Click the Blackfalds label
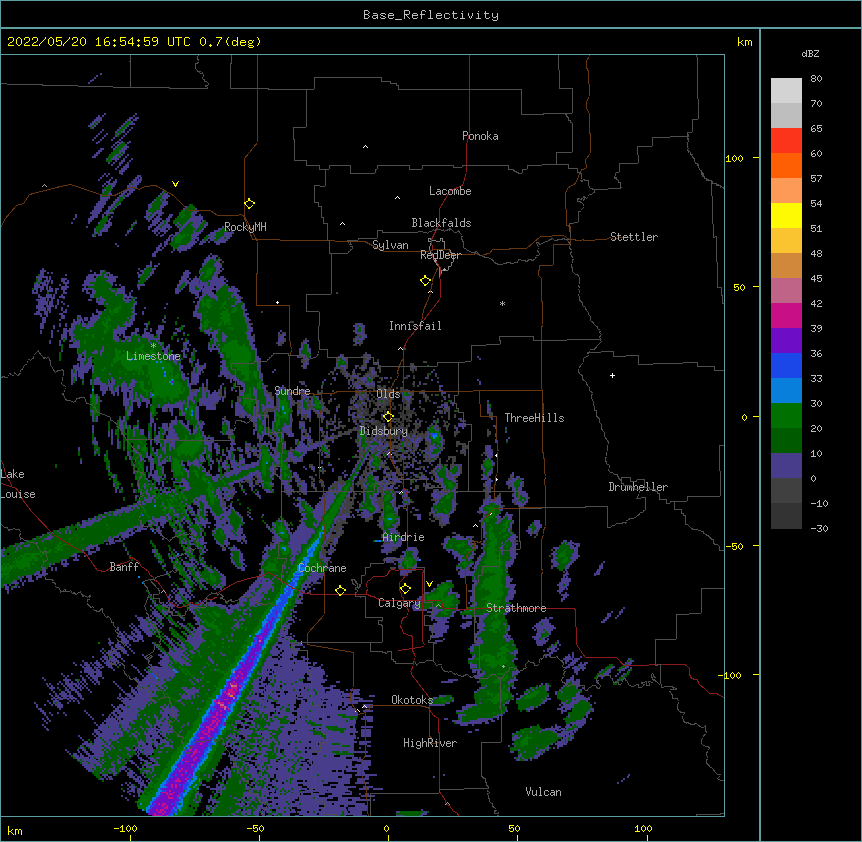This screenshot has height=842, width=862. [441, 223]
